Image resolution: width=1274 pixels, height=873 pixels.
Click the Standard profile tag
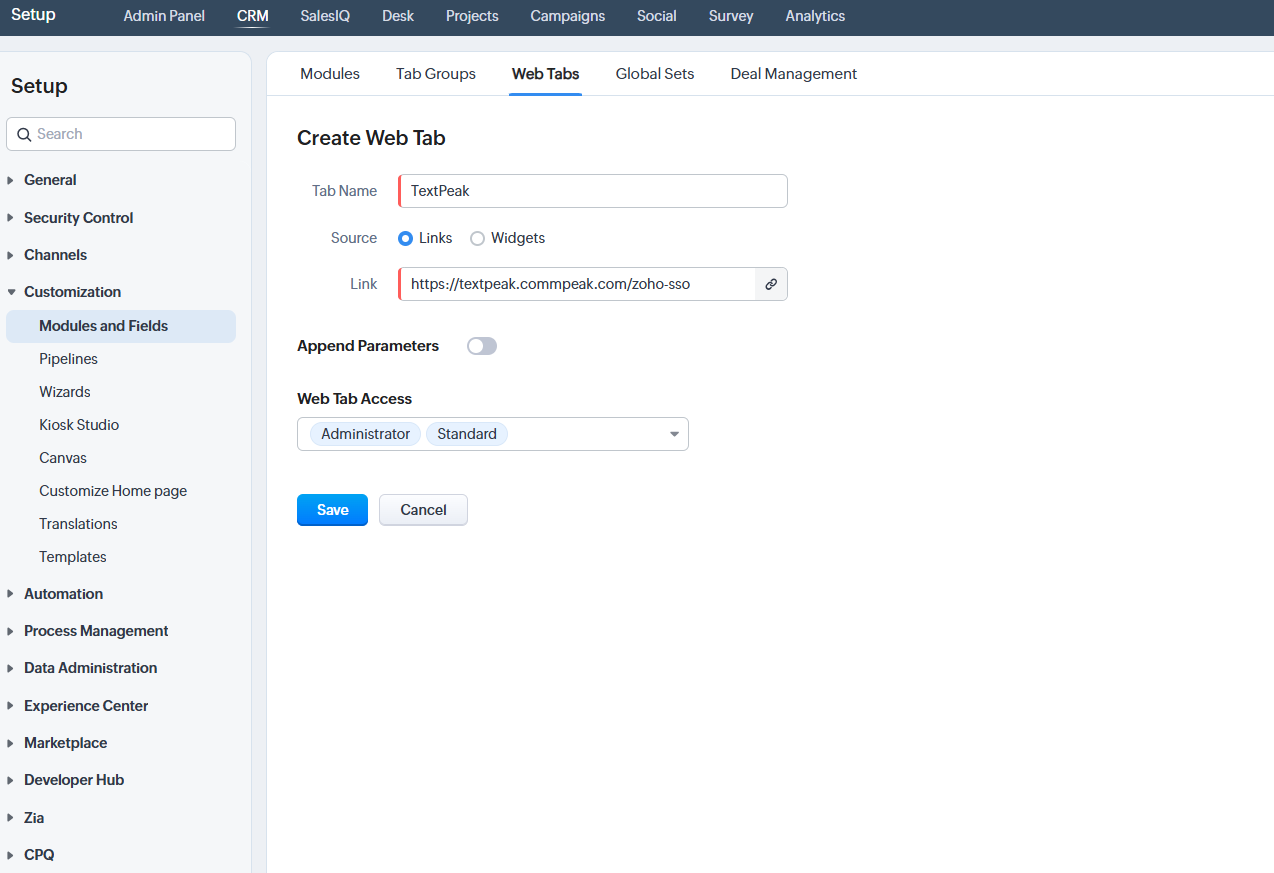pos(467,434)
